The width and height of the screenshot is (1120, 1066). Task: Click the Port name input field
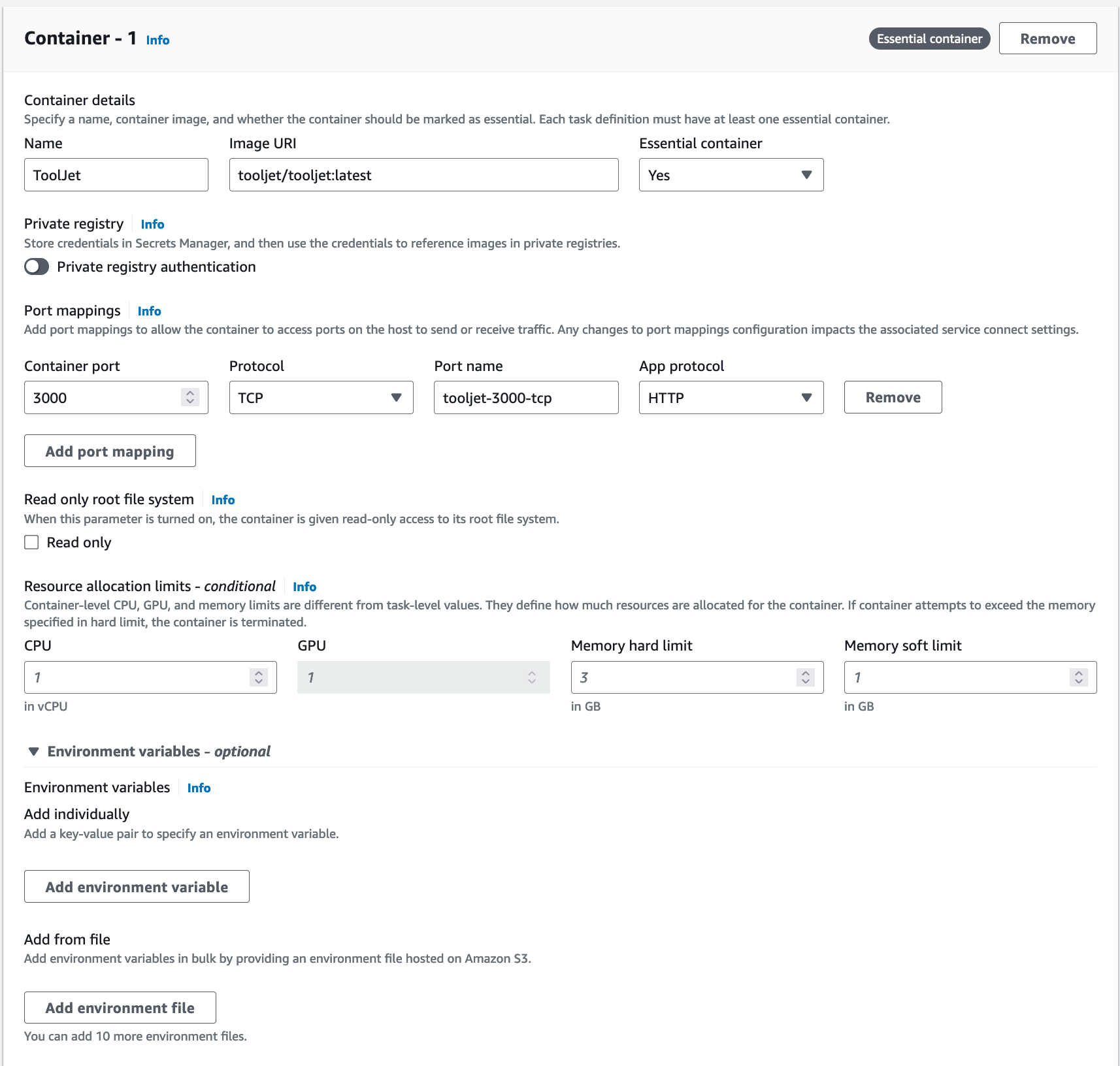[x=525, y=398]
